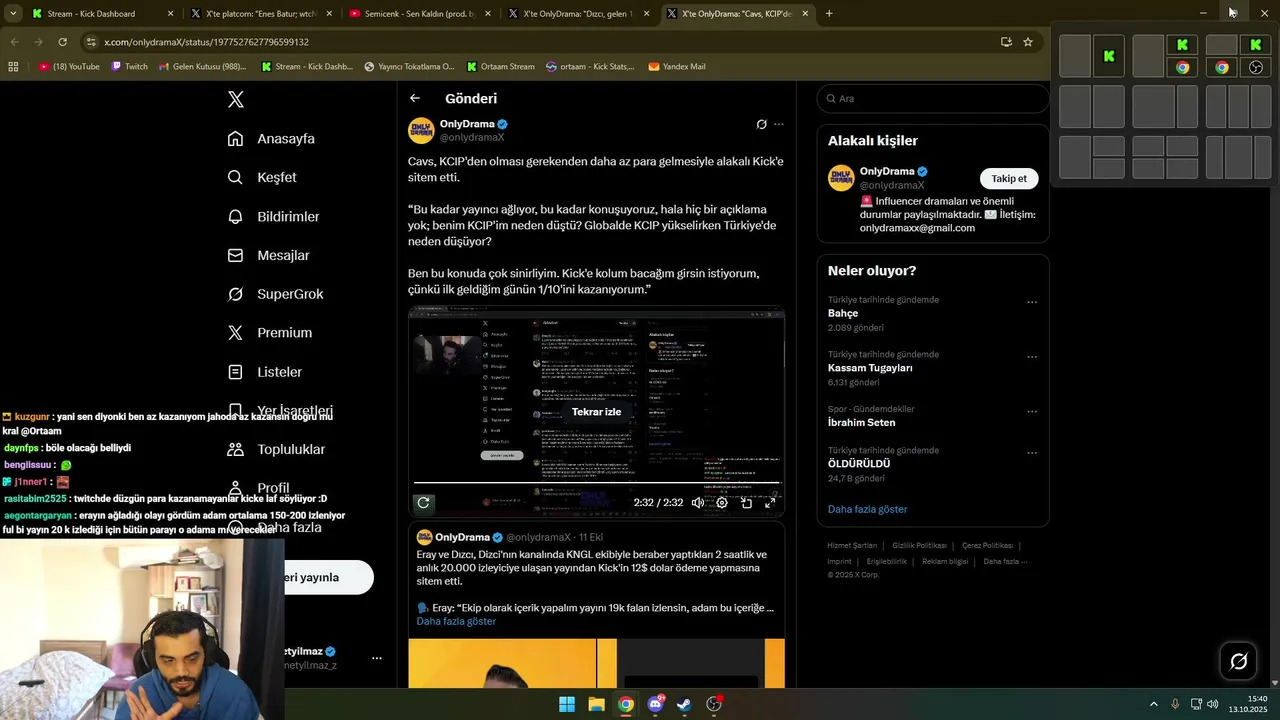Image resolution: width=1280 pixels, height=720 pixels.
Task: Open Premium in the sidebar
Action: coord(270,333)
